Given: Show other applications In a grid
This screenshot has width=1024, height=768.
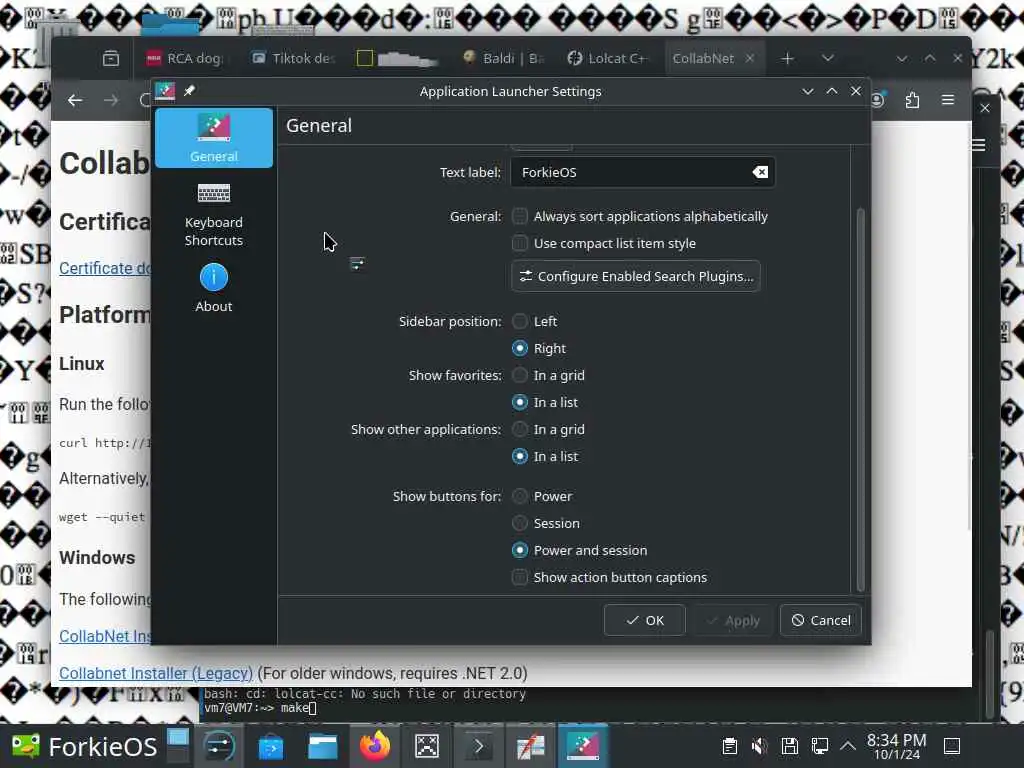Looking at the screenshot, I should [549, 430].
